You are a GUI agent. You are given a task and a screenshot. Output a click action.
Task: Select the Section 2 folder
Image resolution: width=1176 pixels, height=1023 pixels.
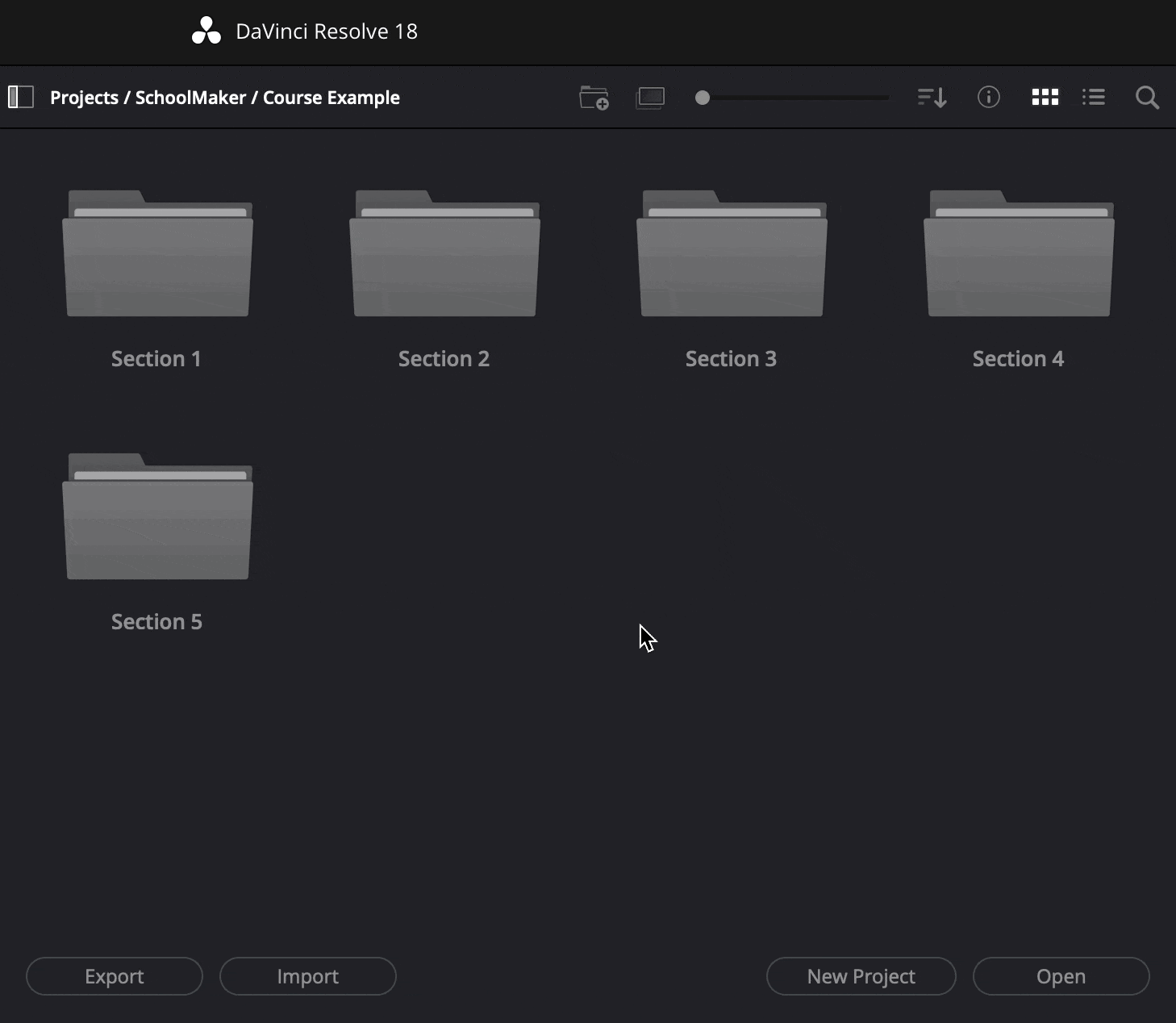pyautogui.click(x=444, y=253)
